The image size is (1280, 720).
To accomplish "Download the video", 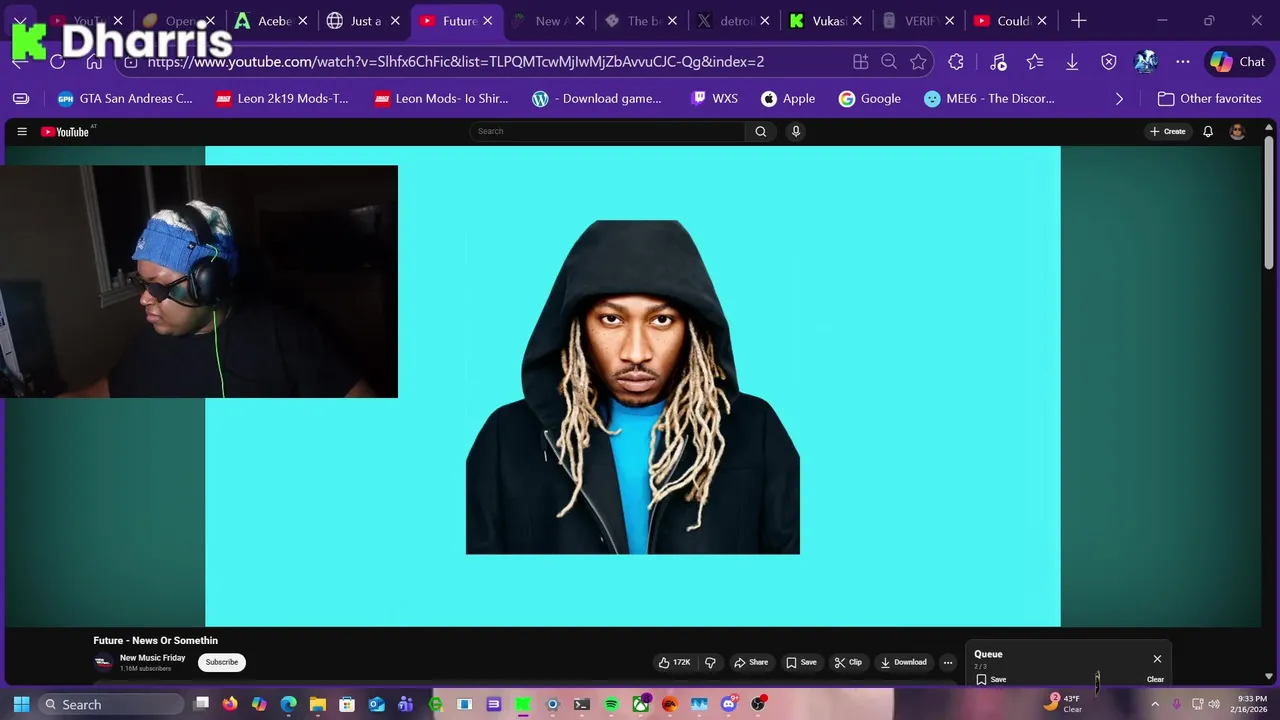I will click(x=903, y=662).
